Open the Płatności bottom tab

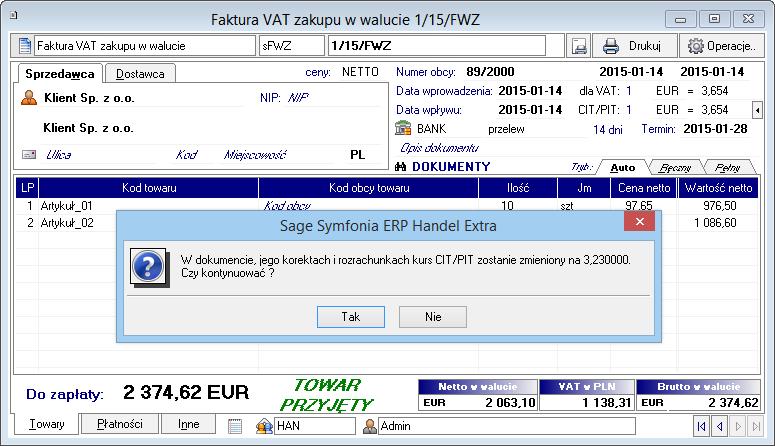pyautogui.click(x=120, y=424)
